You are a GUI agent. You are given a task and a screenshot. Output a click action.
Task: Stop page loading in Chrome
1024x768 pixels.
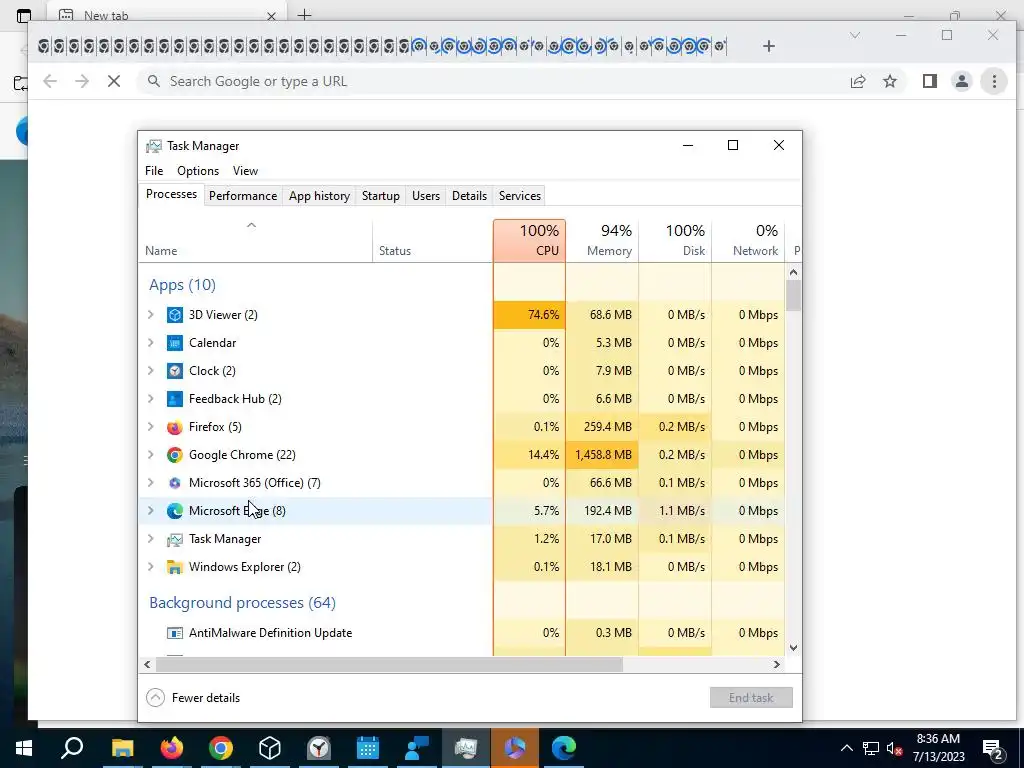pos(114,82)
